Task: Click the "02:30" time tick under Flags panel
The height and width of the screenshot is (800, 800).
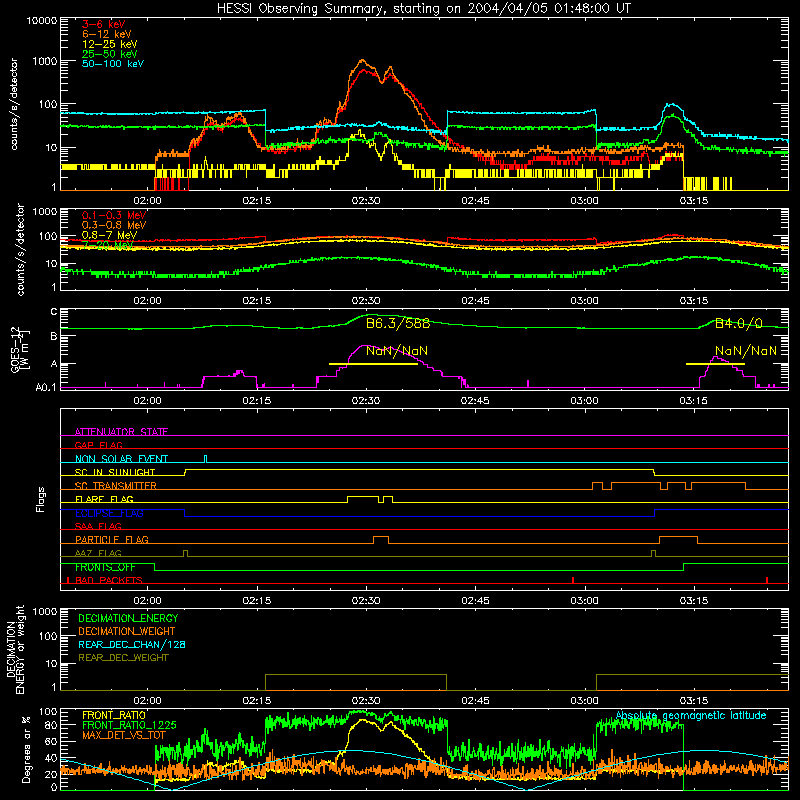Action: coord(366,601)
